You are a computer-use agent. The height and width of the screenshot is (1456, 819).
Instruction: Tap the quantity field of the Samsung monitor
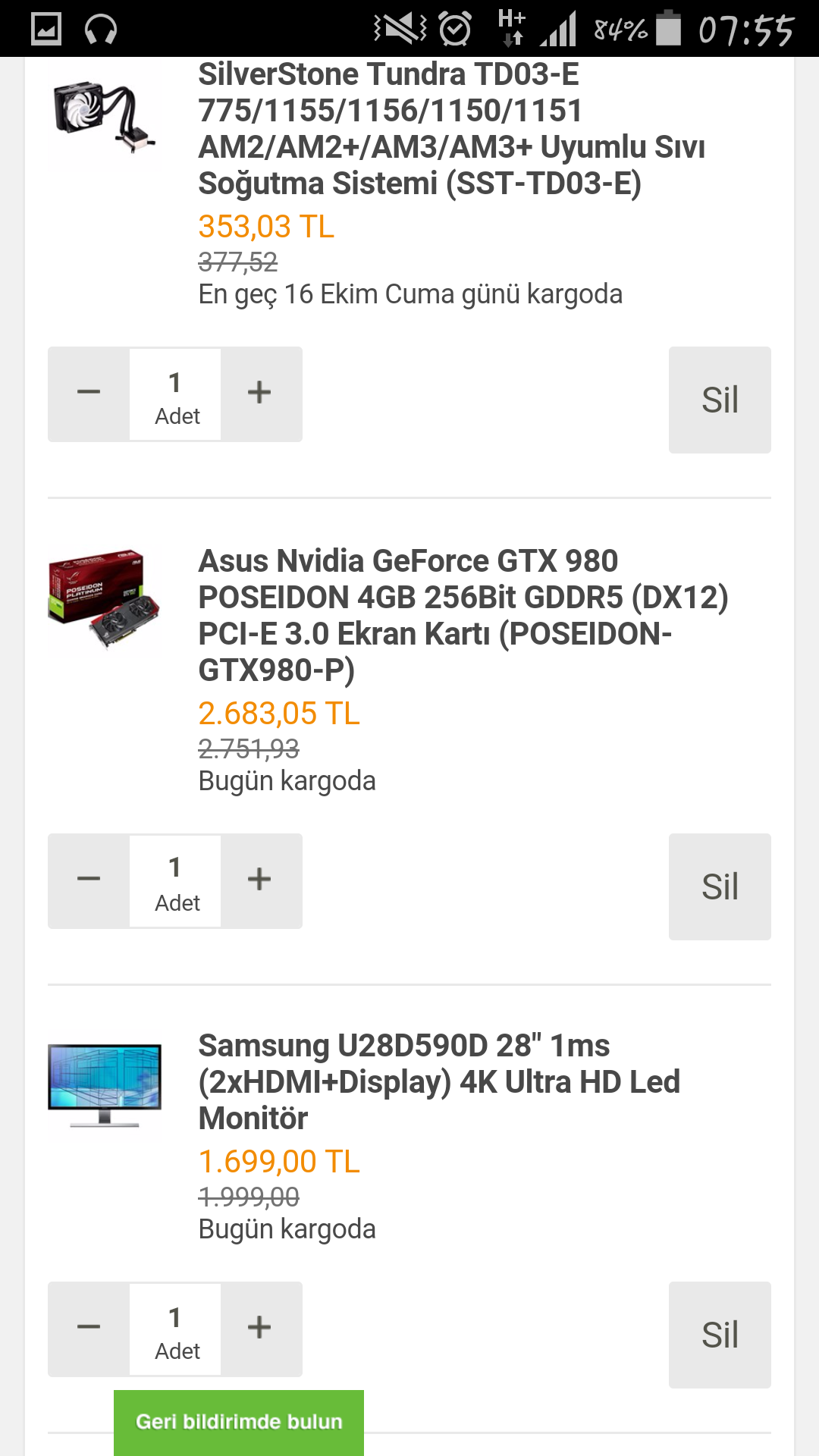[175, 1329]
